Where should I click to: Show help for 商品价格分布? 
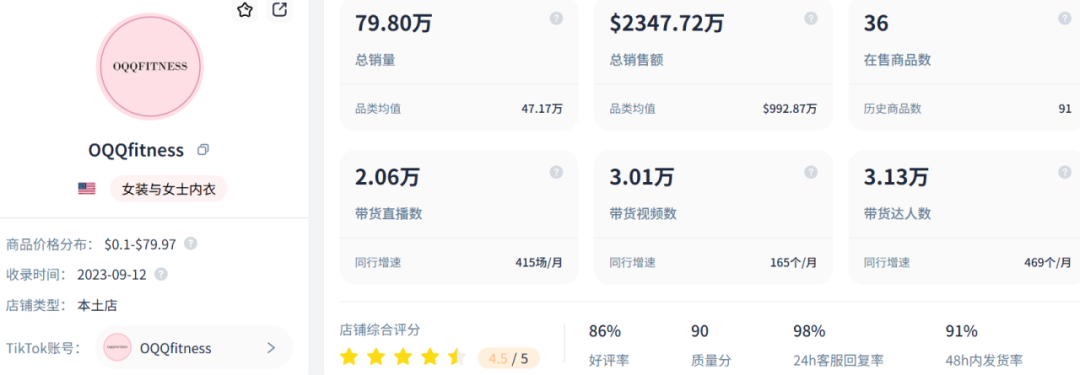[191, 243]
